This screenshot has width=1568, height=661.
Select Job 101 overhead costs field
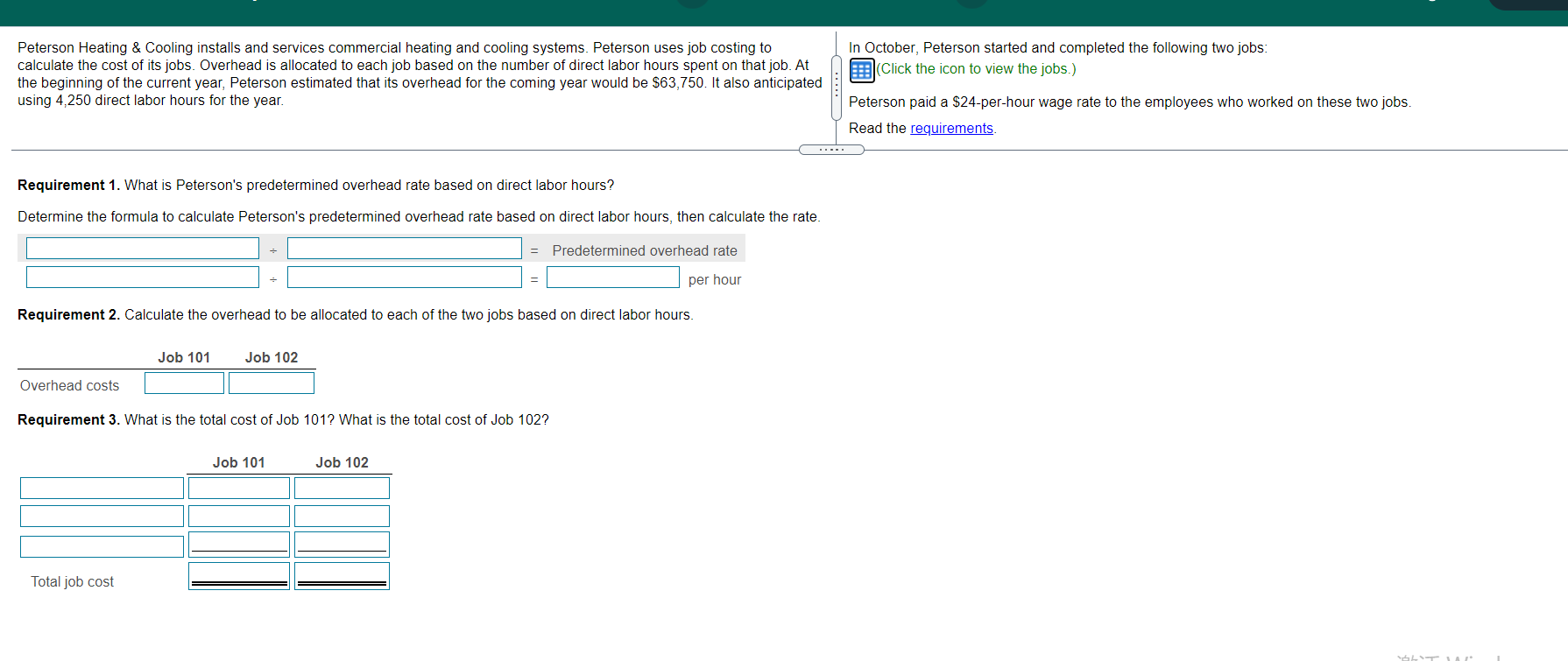[184, 383]
